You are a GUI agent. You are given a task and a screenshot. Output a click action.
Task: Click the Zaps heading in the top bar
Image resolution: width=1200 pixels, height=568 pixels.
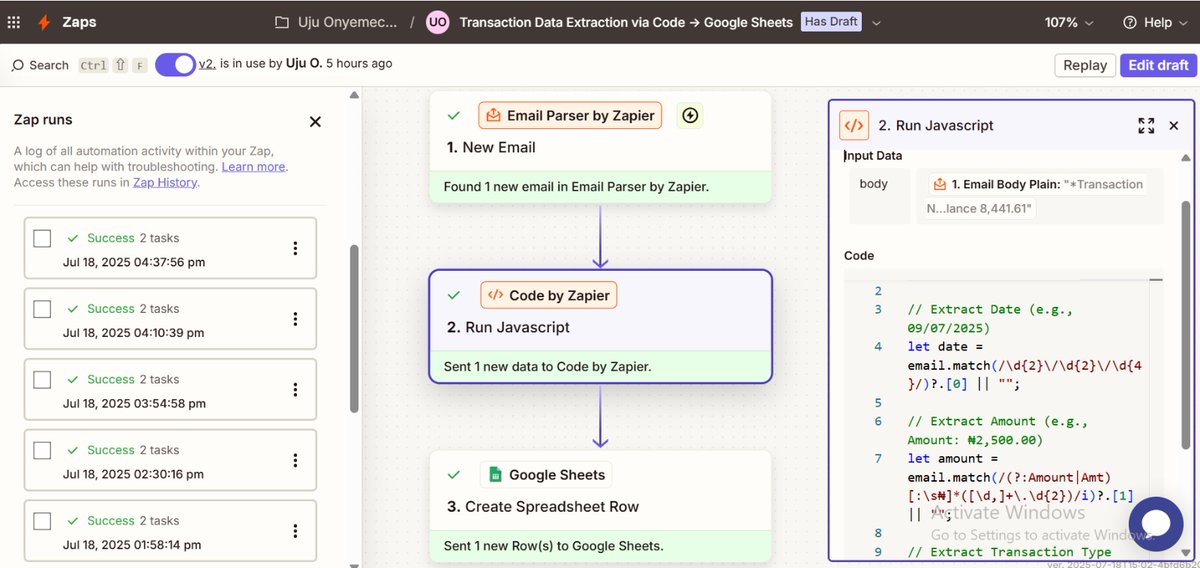click(79, 22)
